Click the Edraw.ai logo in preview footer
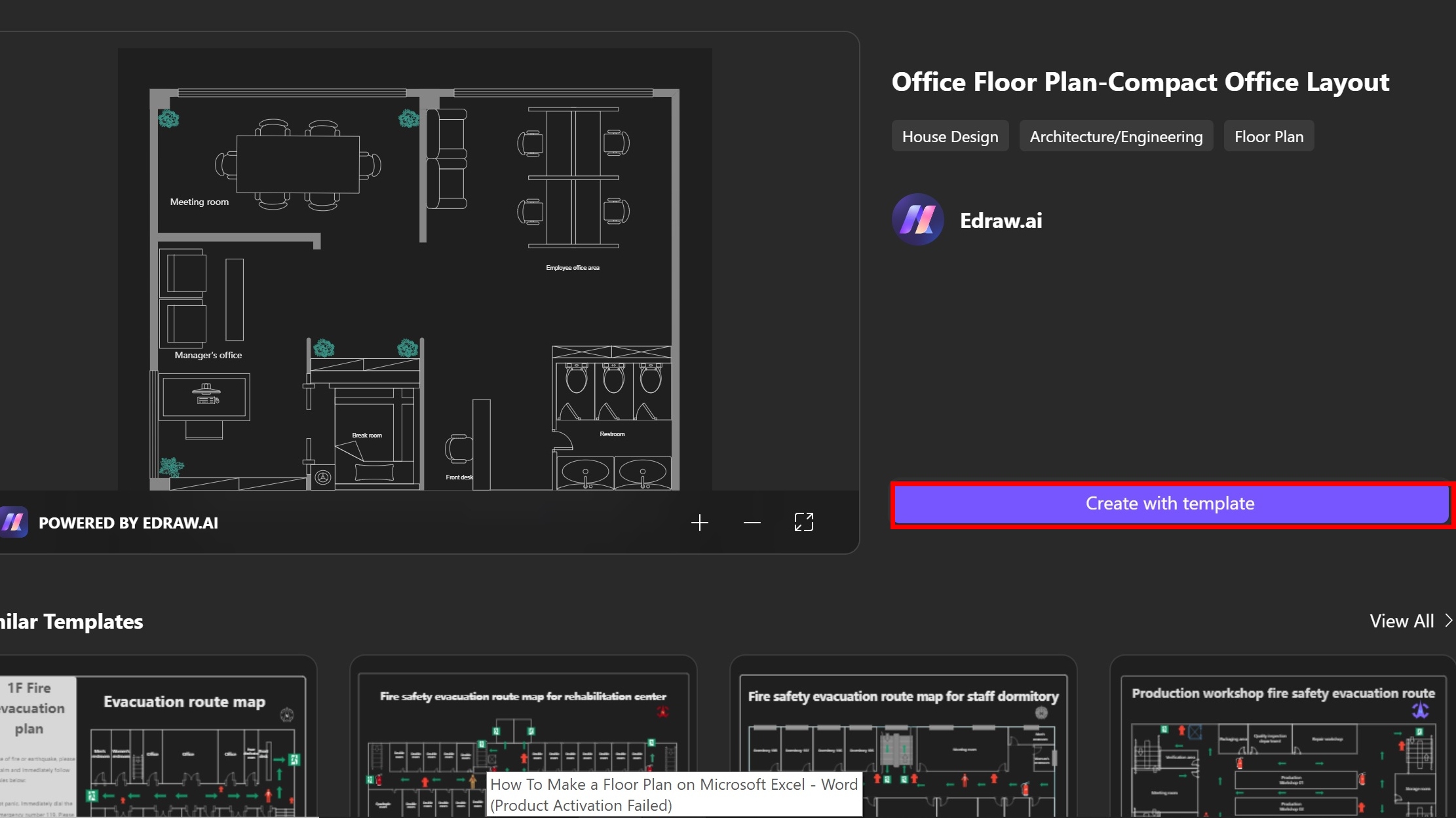The image size is (1456, 818). [x=14, y=523]
